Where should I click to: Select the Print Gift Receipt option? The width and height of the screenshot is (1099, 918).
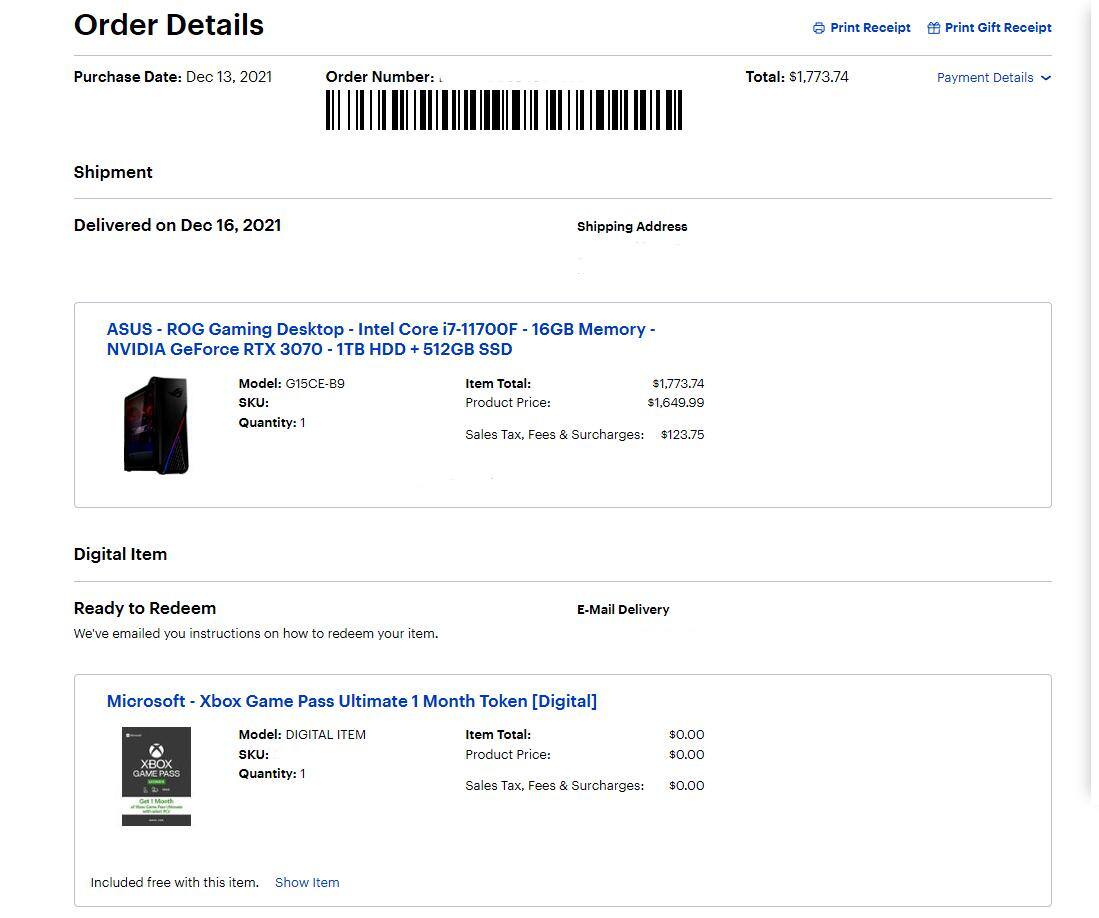point(997,28)
